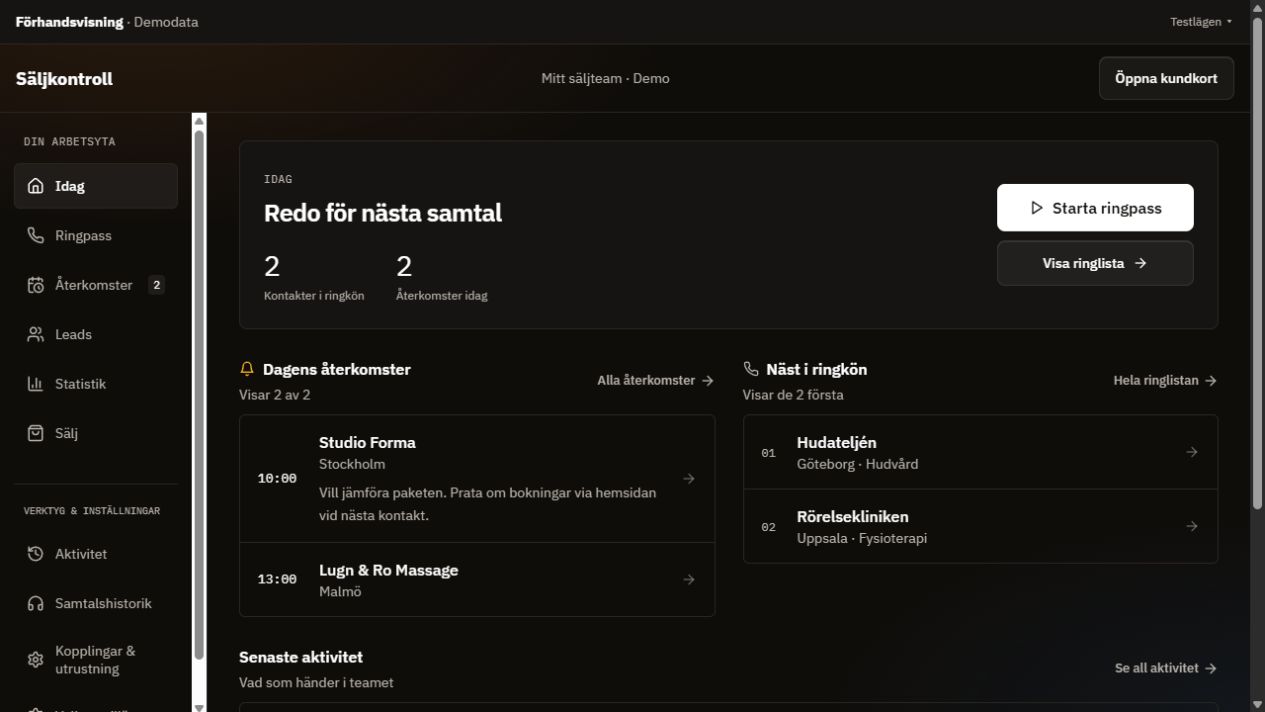The width and height of the screenshot is (1265, 712).
Task: Click the arrow on Studio Forma row
Action: 689,479
